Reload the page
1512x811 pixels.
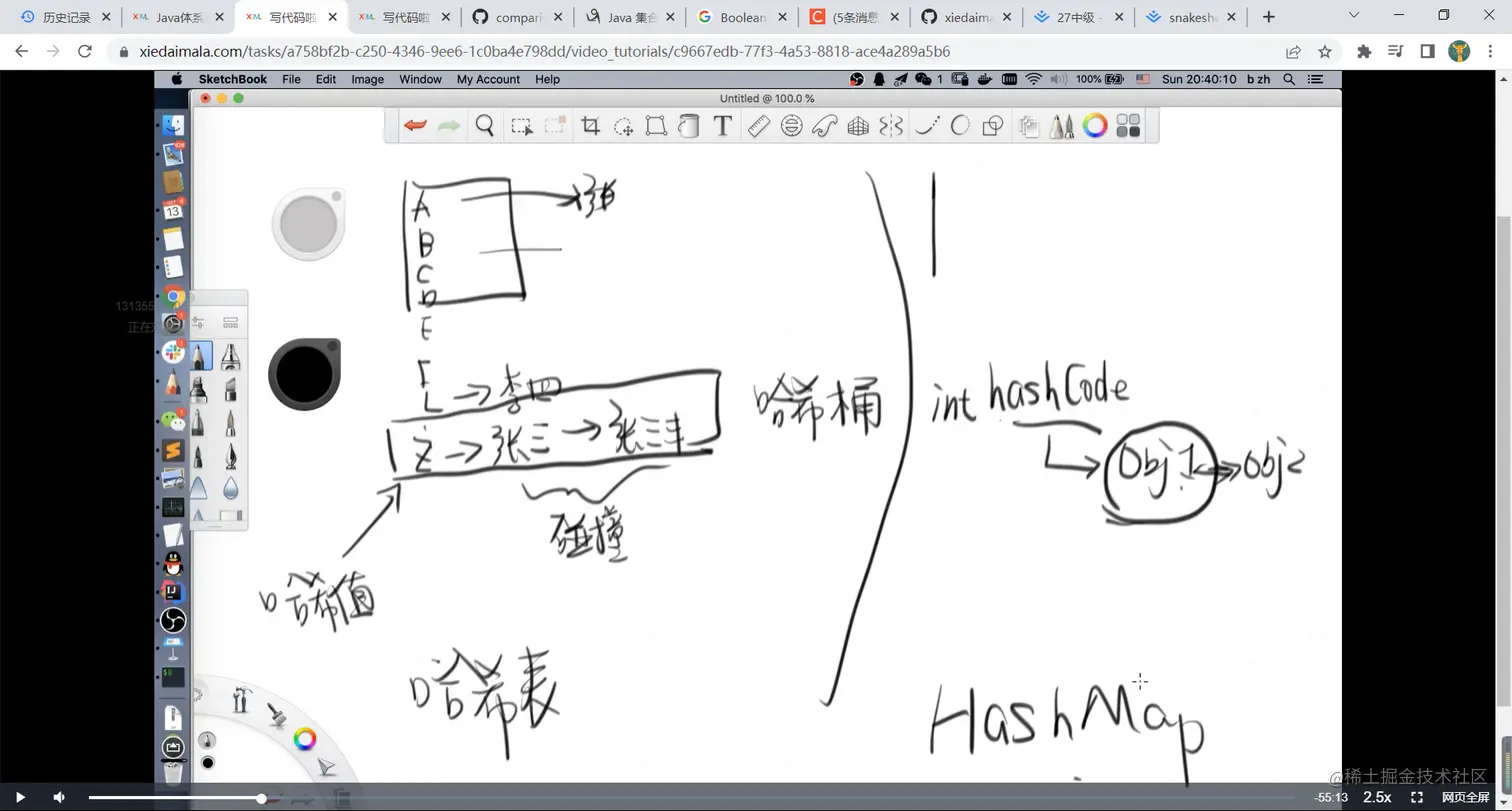point(85,51)
